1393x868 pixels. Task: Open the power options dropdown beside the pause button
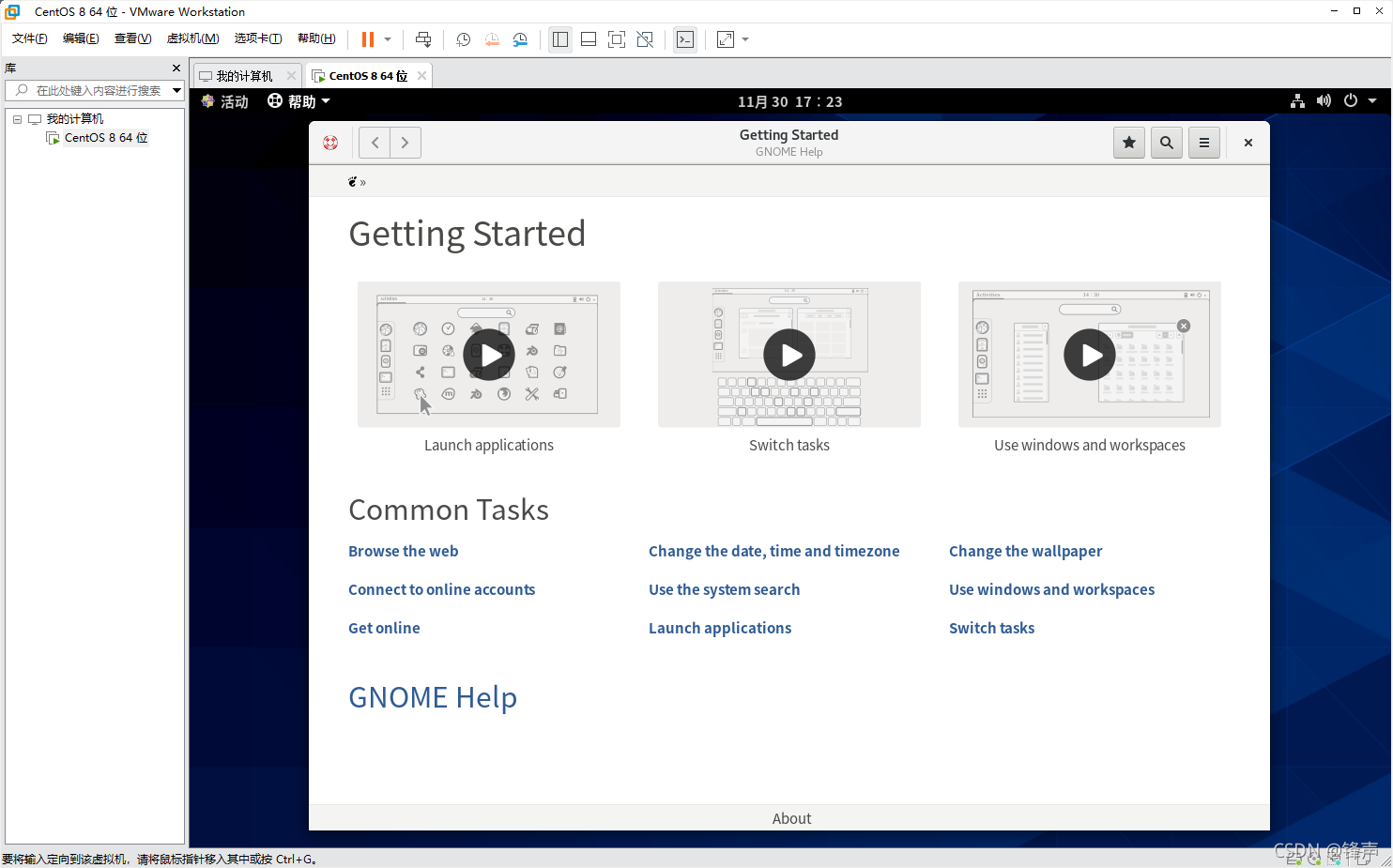coord(388,39)
